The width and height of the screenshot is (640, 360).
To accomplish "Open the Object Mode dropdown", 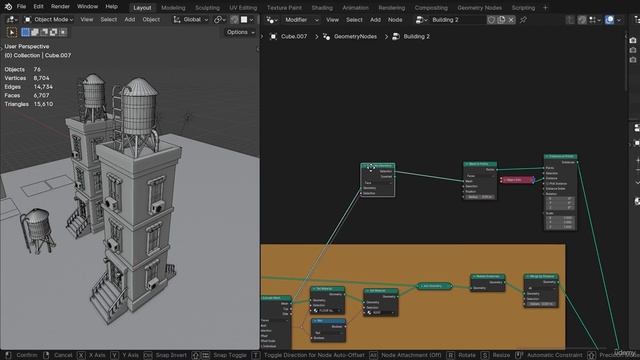I will coord(48,20).
